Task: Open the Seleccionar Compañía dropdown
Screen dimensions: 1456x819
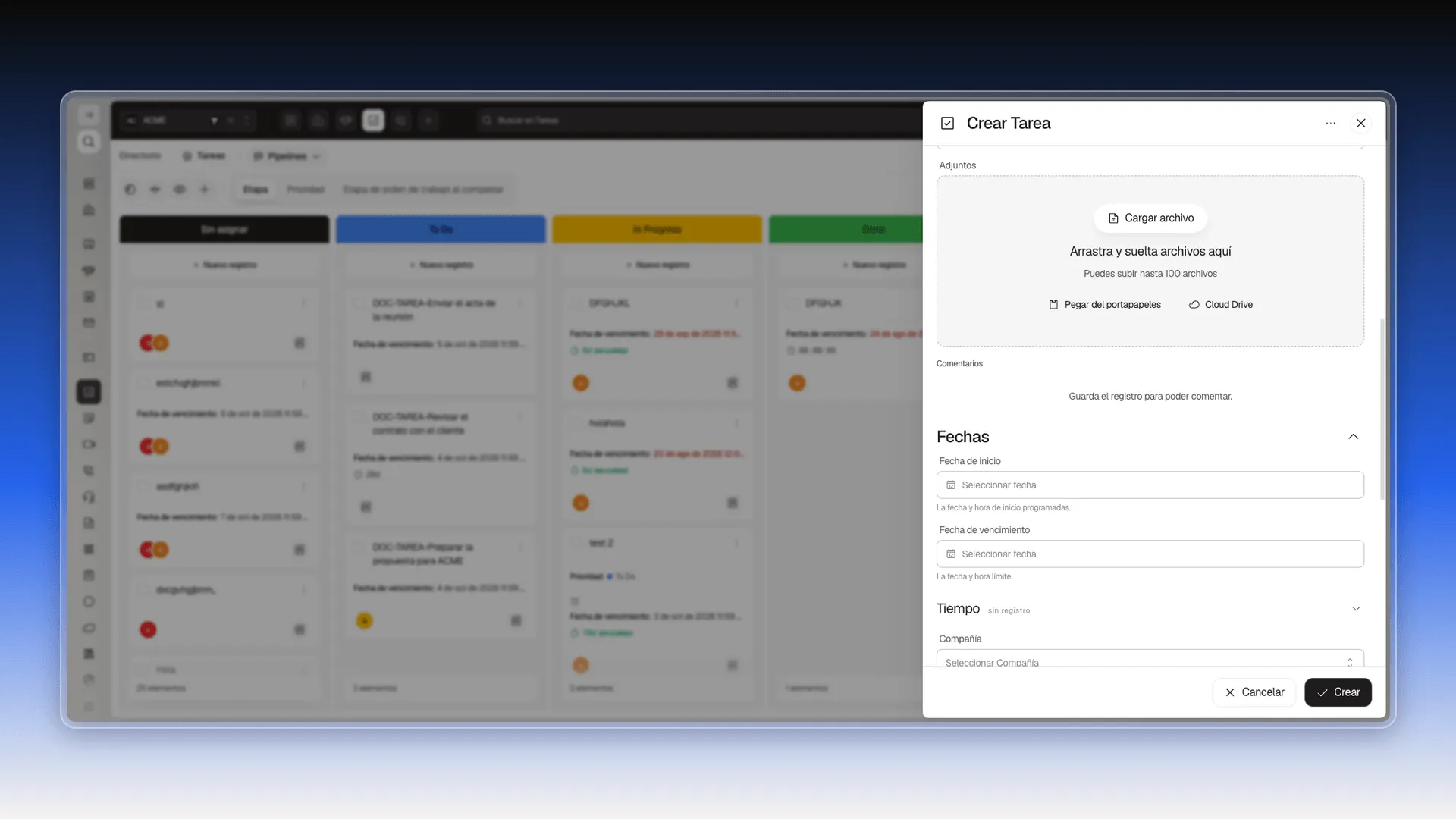Action: pos(1150,659)
